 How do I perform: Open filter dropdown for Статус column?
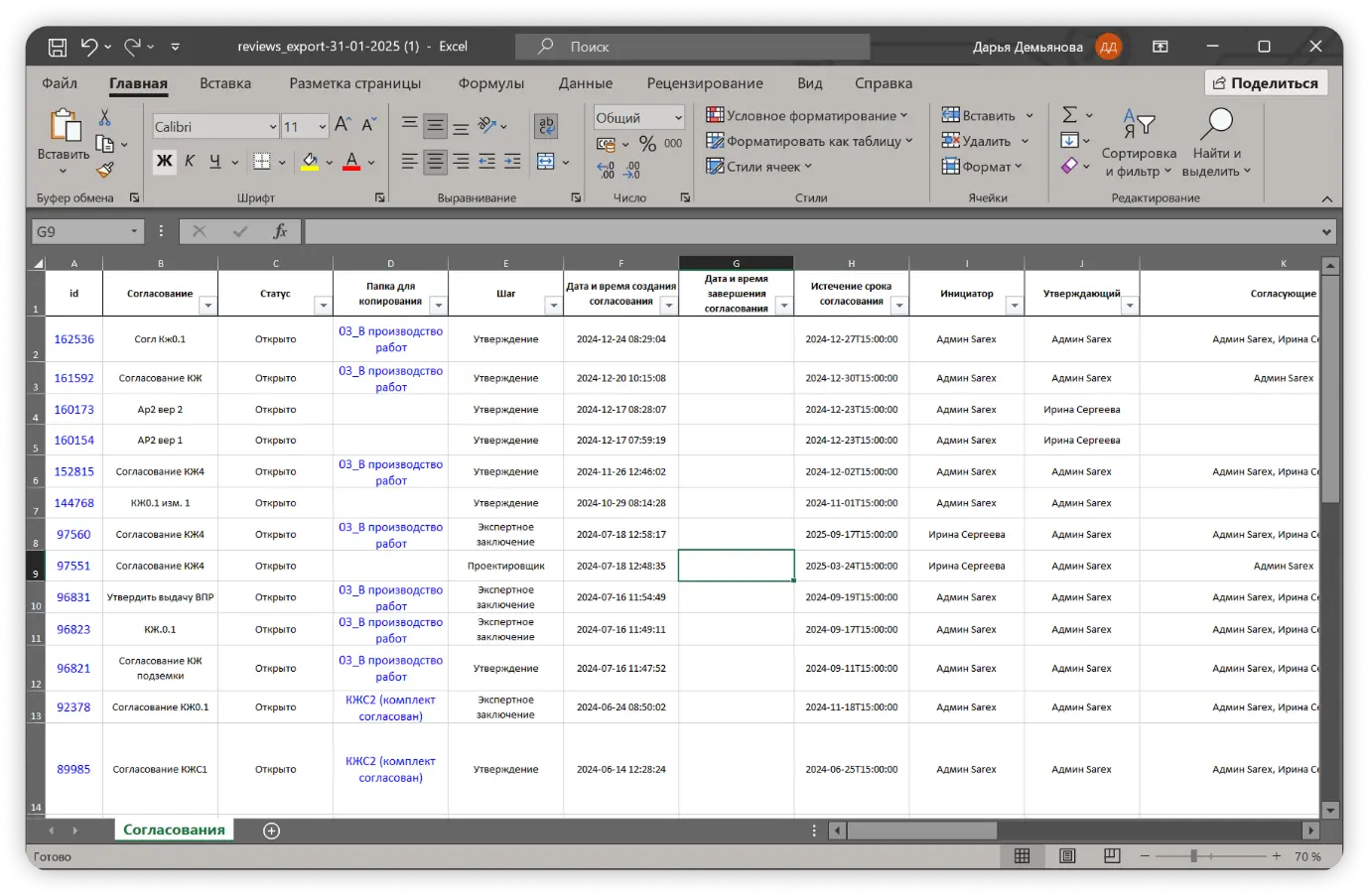click(x=323, y=306)
